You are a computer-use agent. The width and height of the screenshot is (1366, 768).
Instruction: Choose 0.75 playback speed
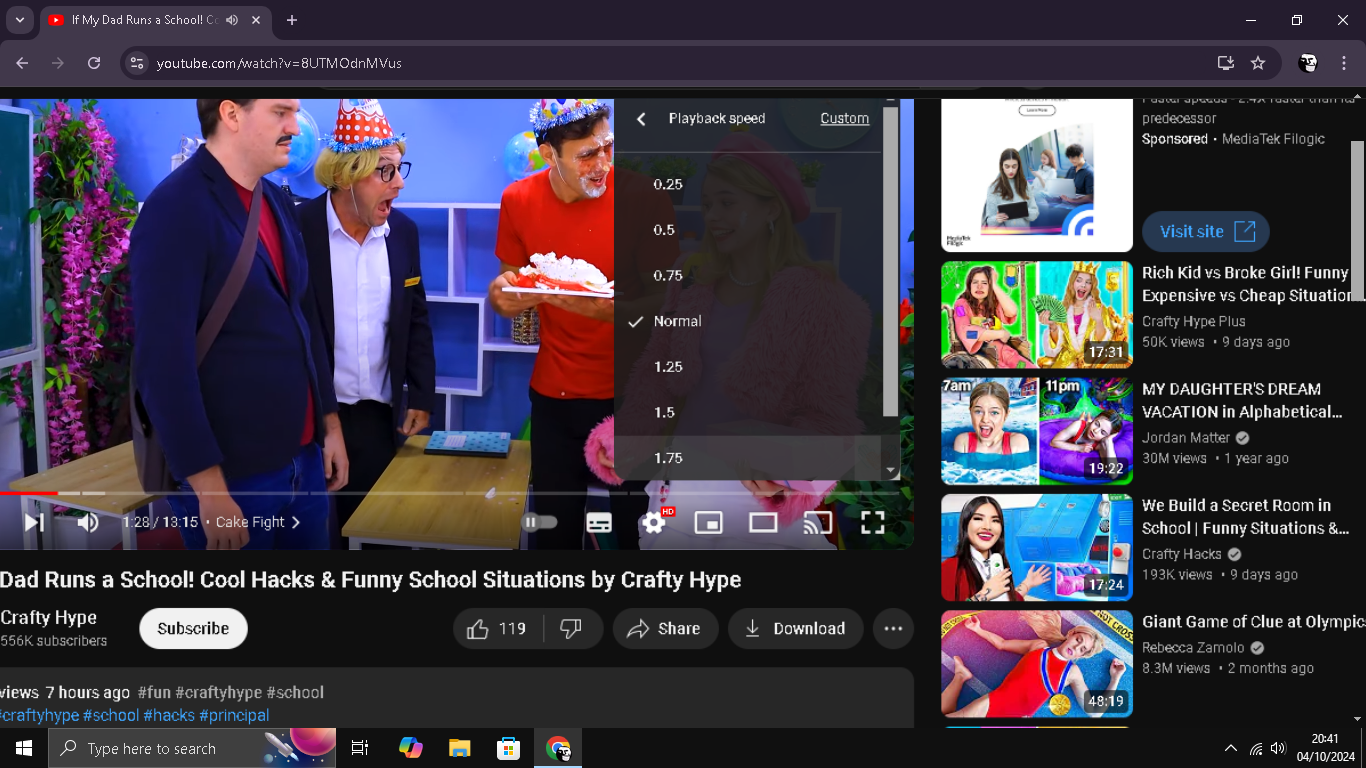749,276
